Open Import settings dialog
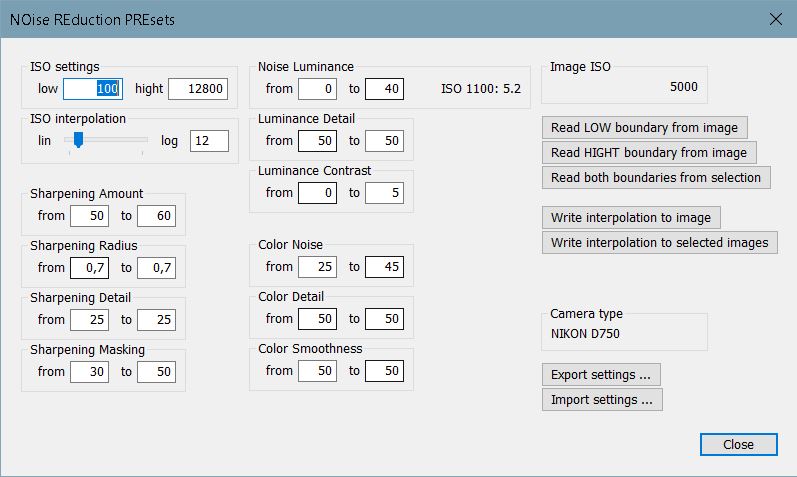 (602, 400)
